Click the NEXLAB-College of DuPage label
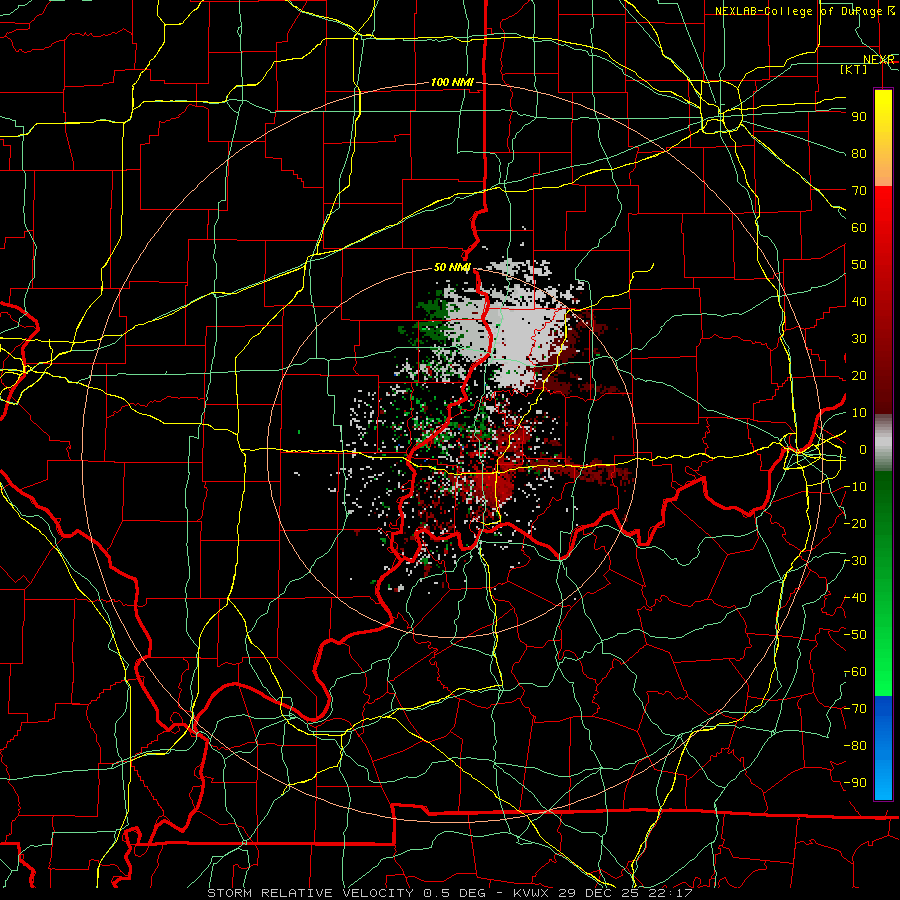This screenshot has height=900, width=900. (801, 11)
